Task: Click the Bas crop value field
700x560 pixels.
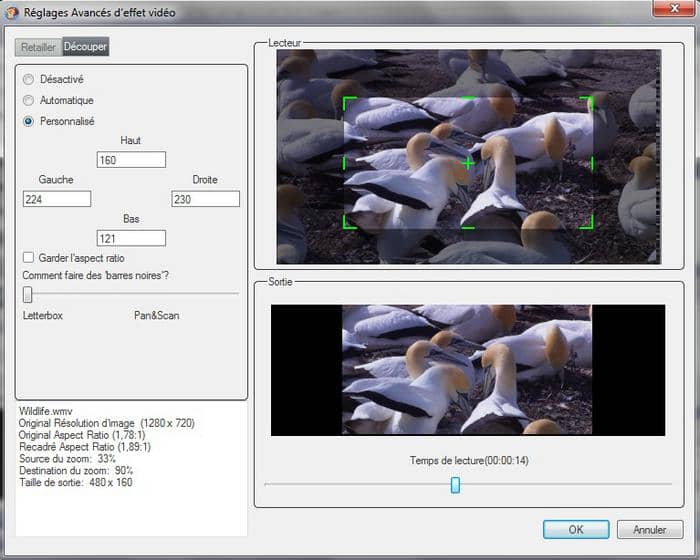Action: coord(131,238)
